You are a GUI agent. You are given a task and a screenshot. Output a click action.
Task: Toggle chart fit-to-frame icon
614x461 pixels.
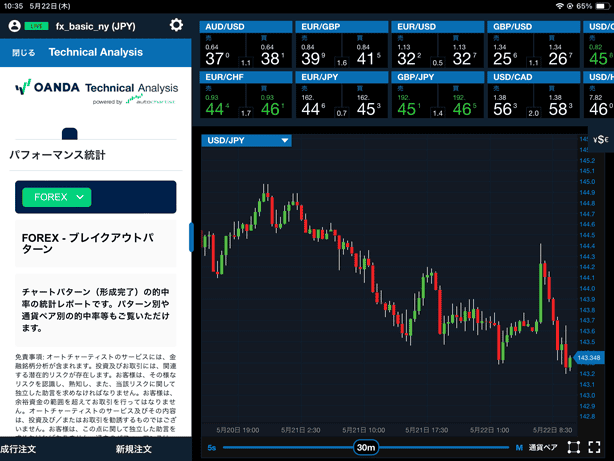[x=574, y=447]
